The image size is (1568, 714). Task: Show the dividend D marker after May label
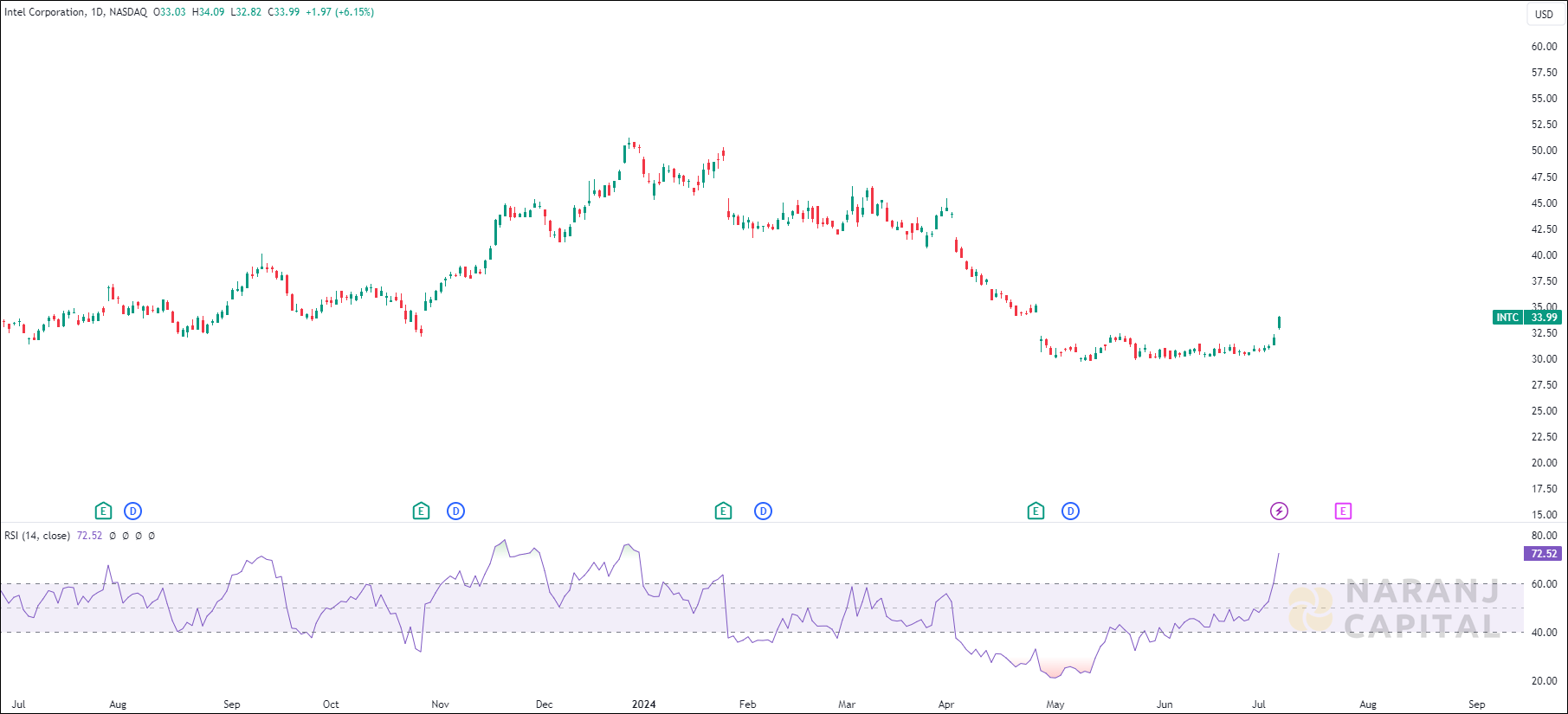point(1071,511)
